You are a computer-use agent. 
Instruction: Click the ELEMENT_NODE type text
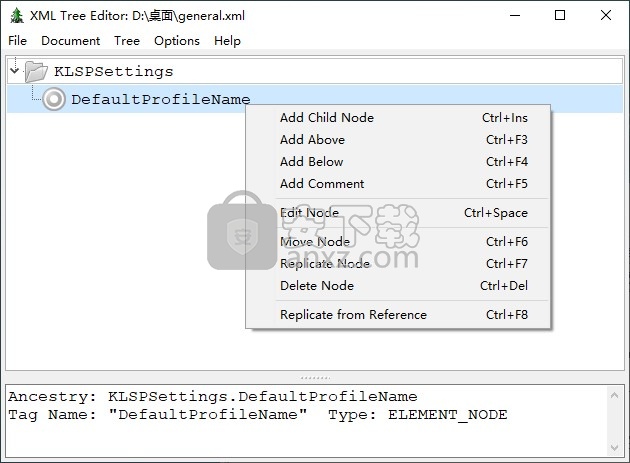448,414
